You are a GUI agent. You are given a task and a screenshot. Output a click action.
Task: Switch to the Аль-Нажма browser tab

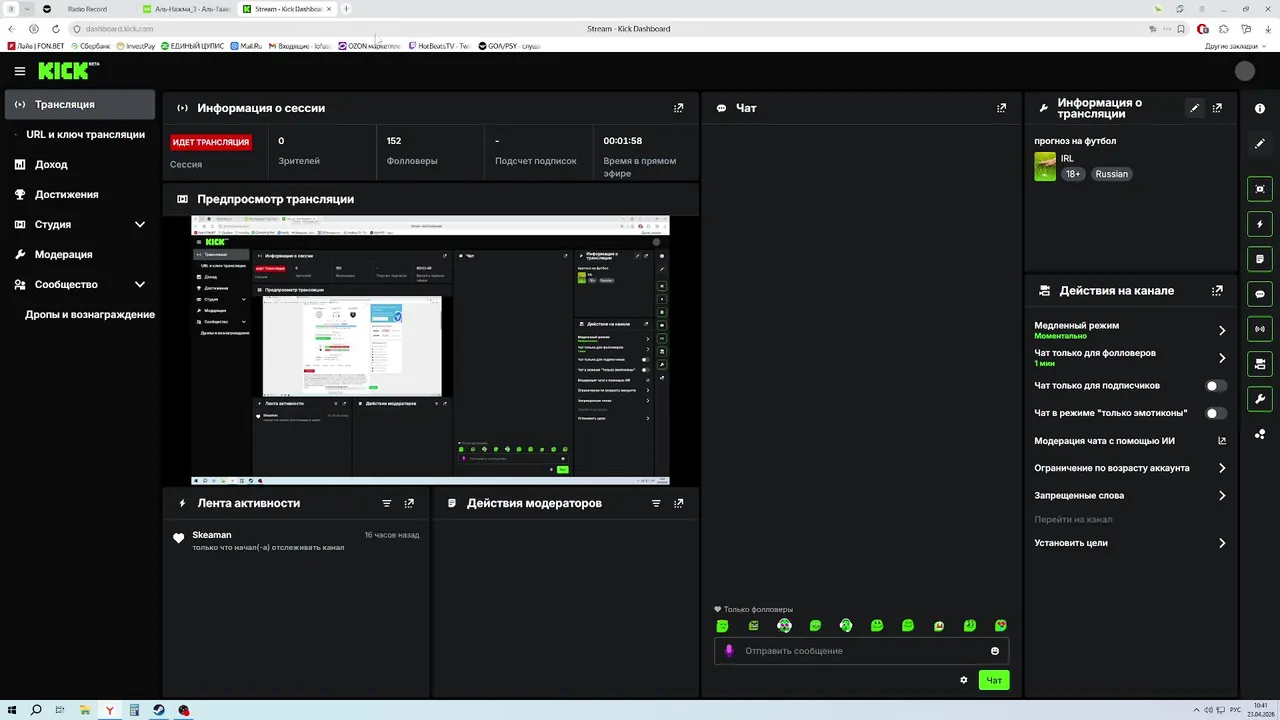coord(186,9)
